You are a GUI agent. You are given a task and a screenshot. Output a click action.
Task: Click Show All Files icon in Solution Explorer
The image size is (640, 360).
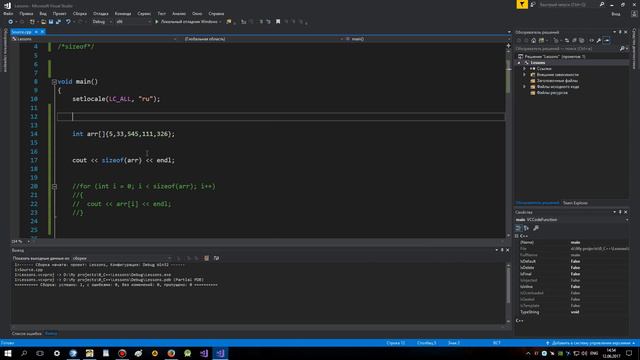(582, 40)
